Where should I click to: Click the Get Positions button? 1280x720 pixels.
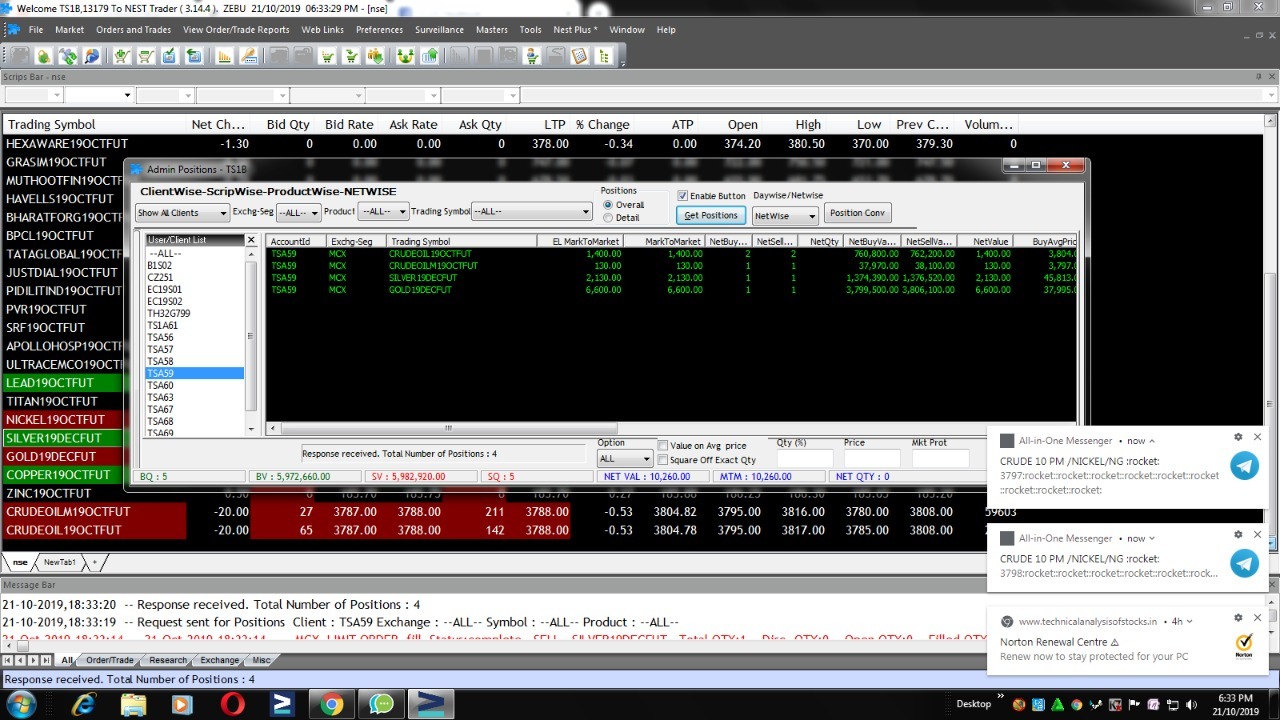click(711, 215)
